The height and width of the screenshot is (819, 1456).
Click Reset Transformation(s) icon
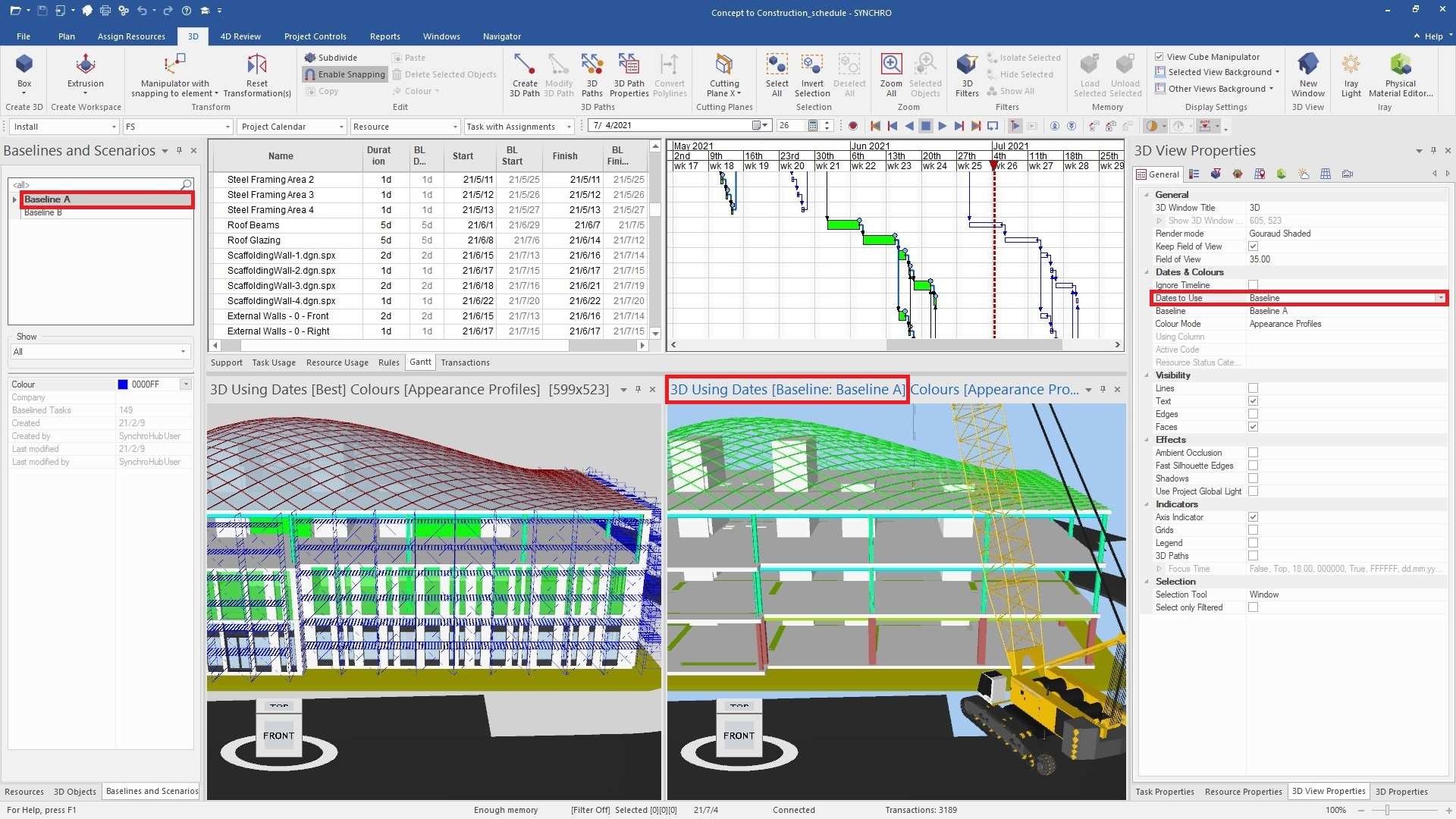[256, 74]
